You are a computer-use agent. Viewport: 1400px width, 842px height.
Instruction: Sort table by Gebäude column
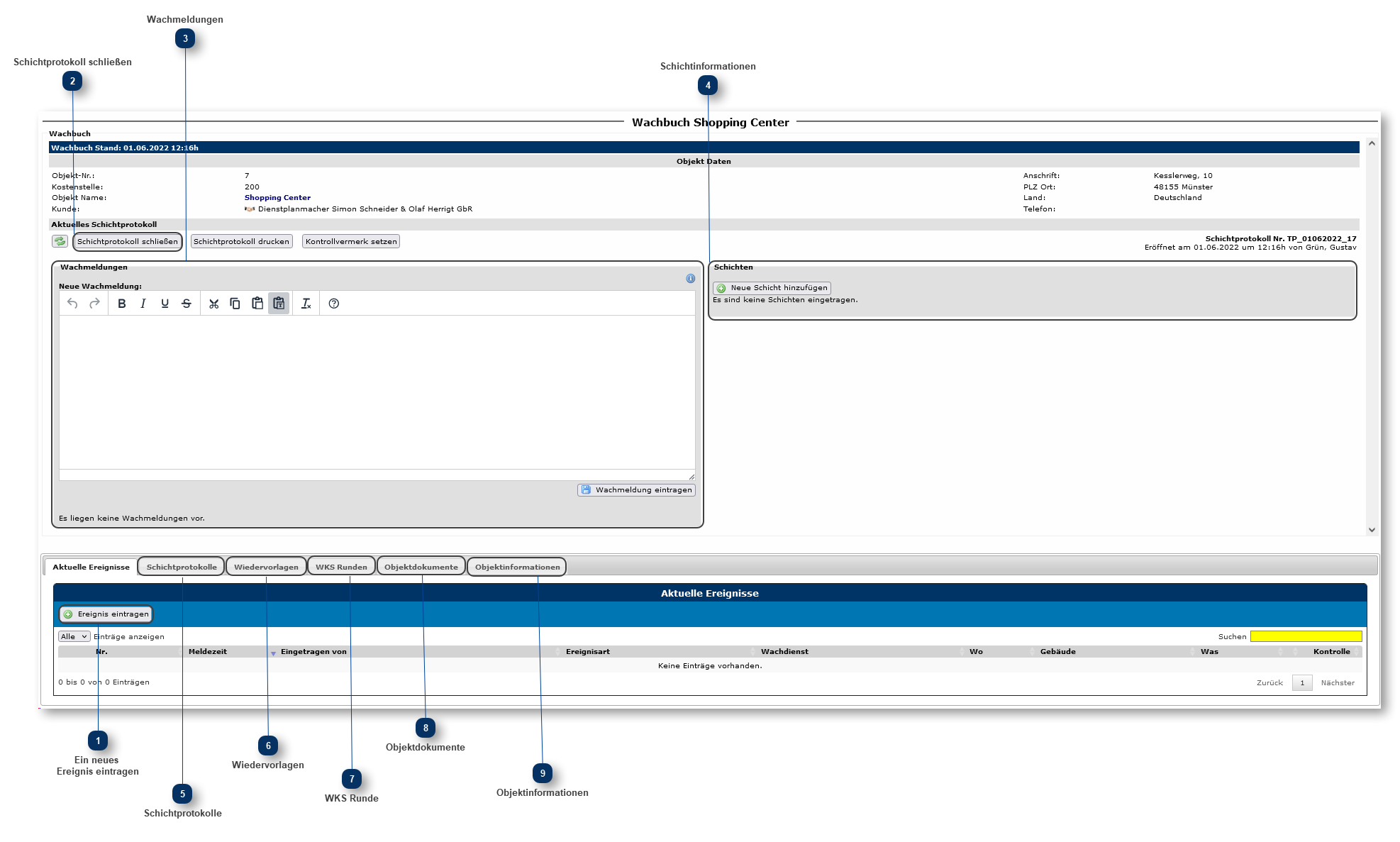(1058, 652)
